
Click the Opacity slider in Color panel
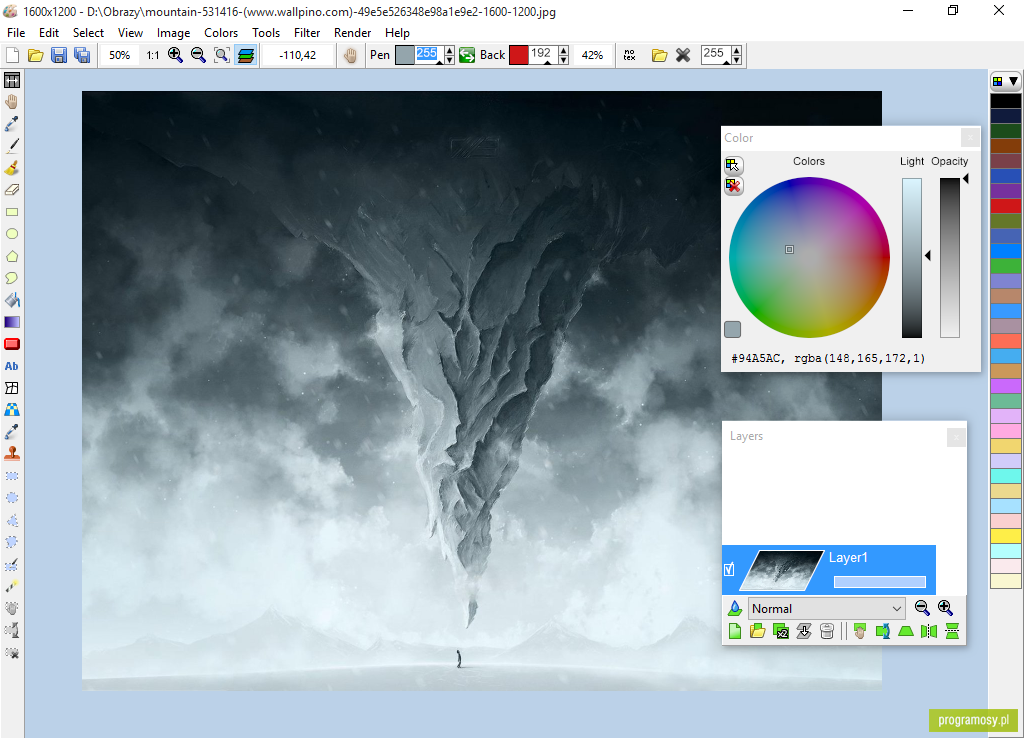pos(950,258)
